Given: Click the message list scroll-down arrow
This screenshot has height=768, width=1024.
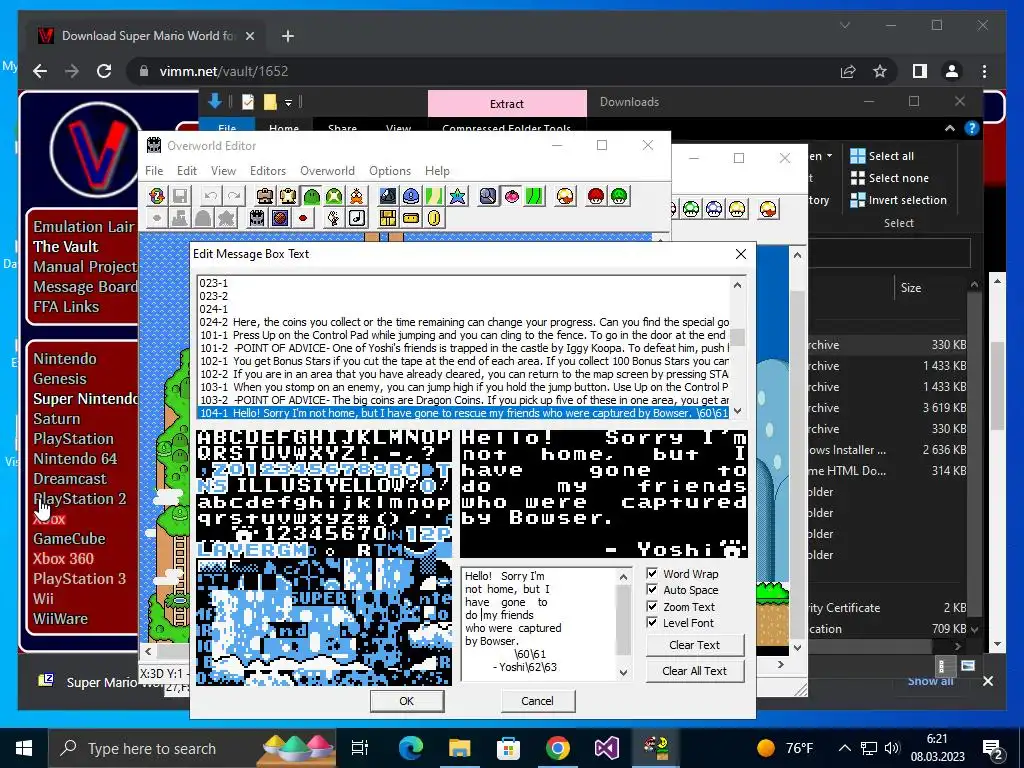Looking at the screenshot, I should (737, 411).
